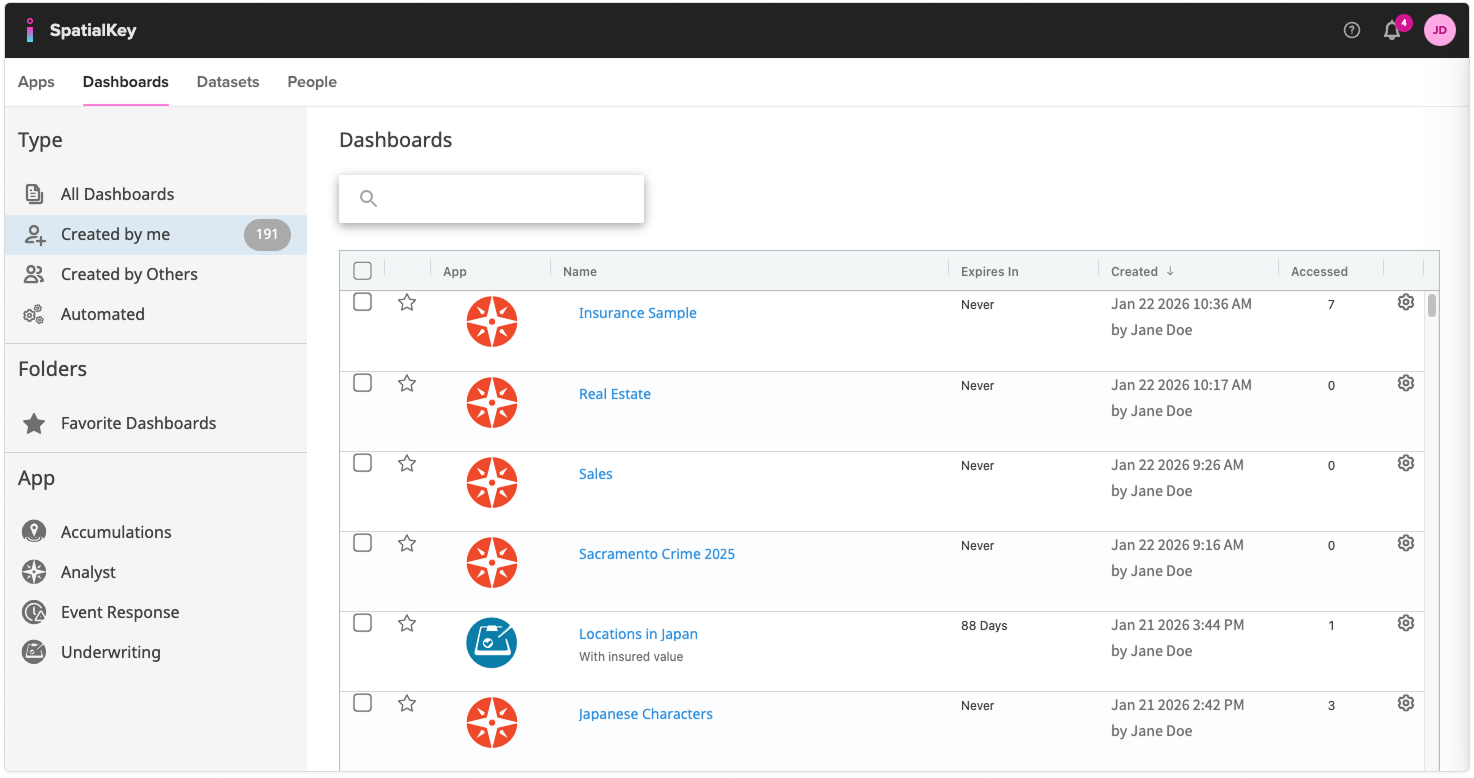This screenshot has width=1474, height=778.
Task: Filter by Accumulations app
Action: [115, 532]
